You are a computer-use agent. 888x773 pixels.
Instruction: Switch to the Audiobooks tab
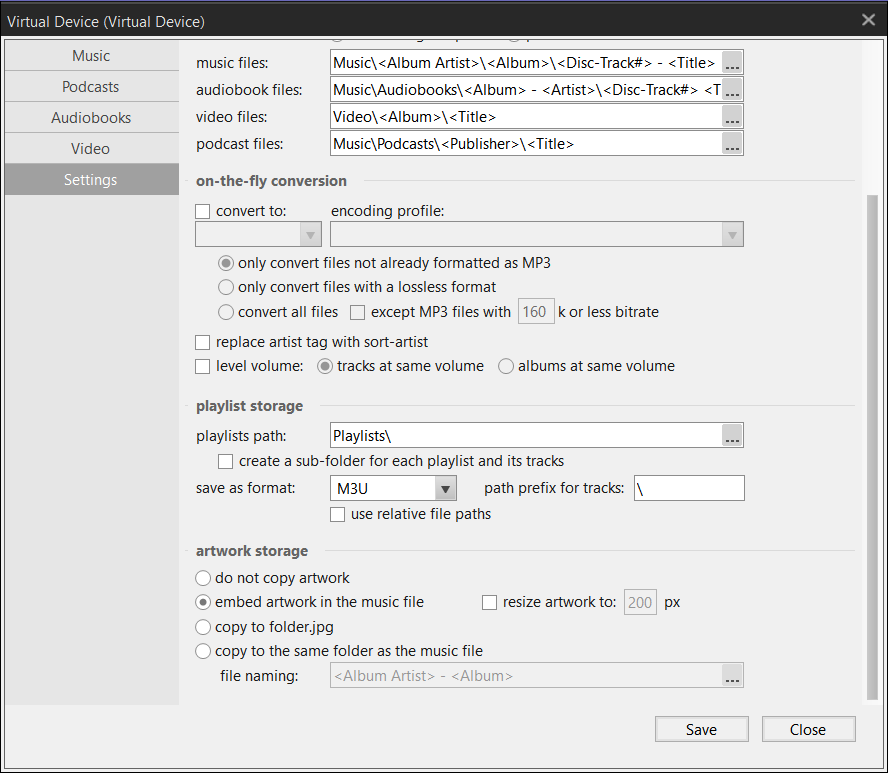point(91,118)
